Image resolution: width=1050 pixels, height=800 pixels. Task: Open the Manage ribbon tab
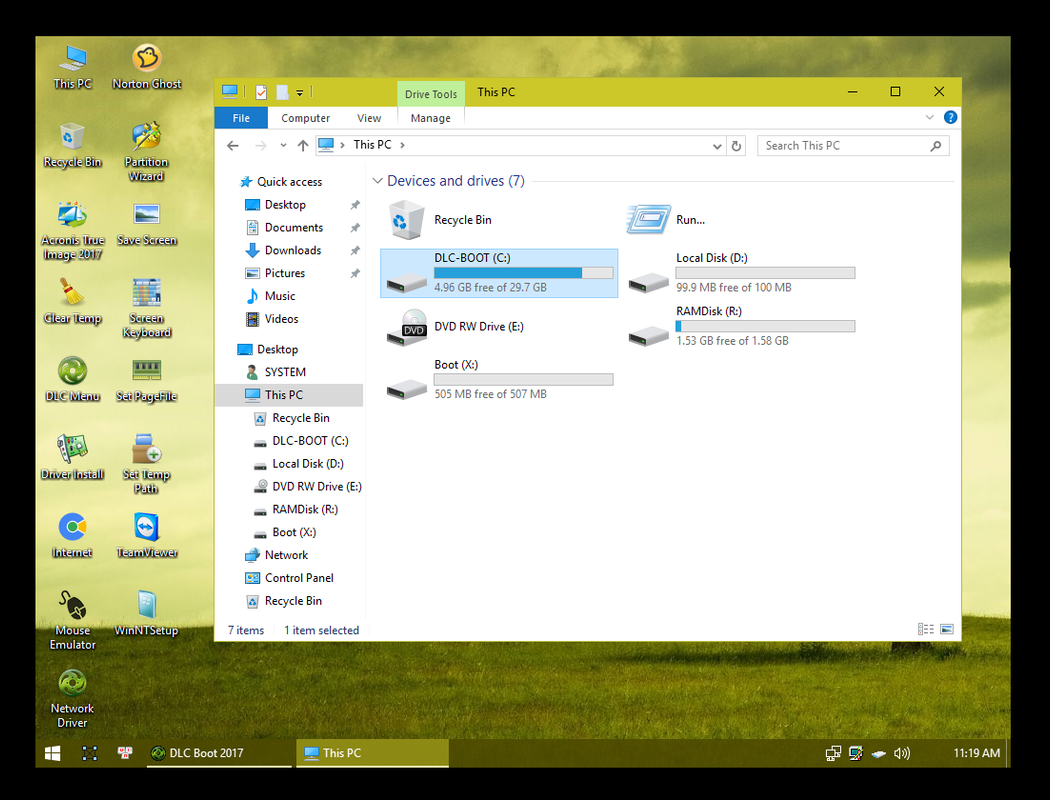(431, 118)
